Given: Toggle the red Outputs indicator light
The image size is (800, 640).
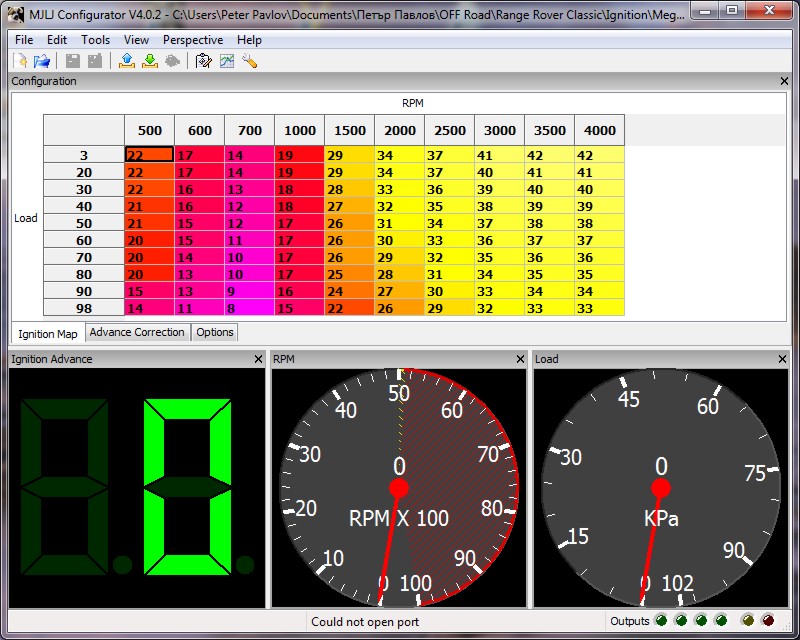Looking at the screenshot, I should click(x=768, y=621).
